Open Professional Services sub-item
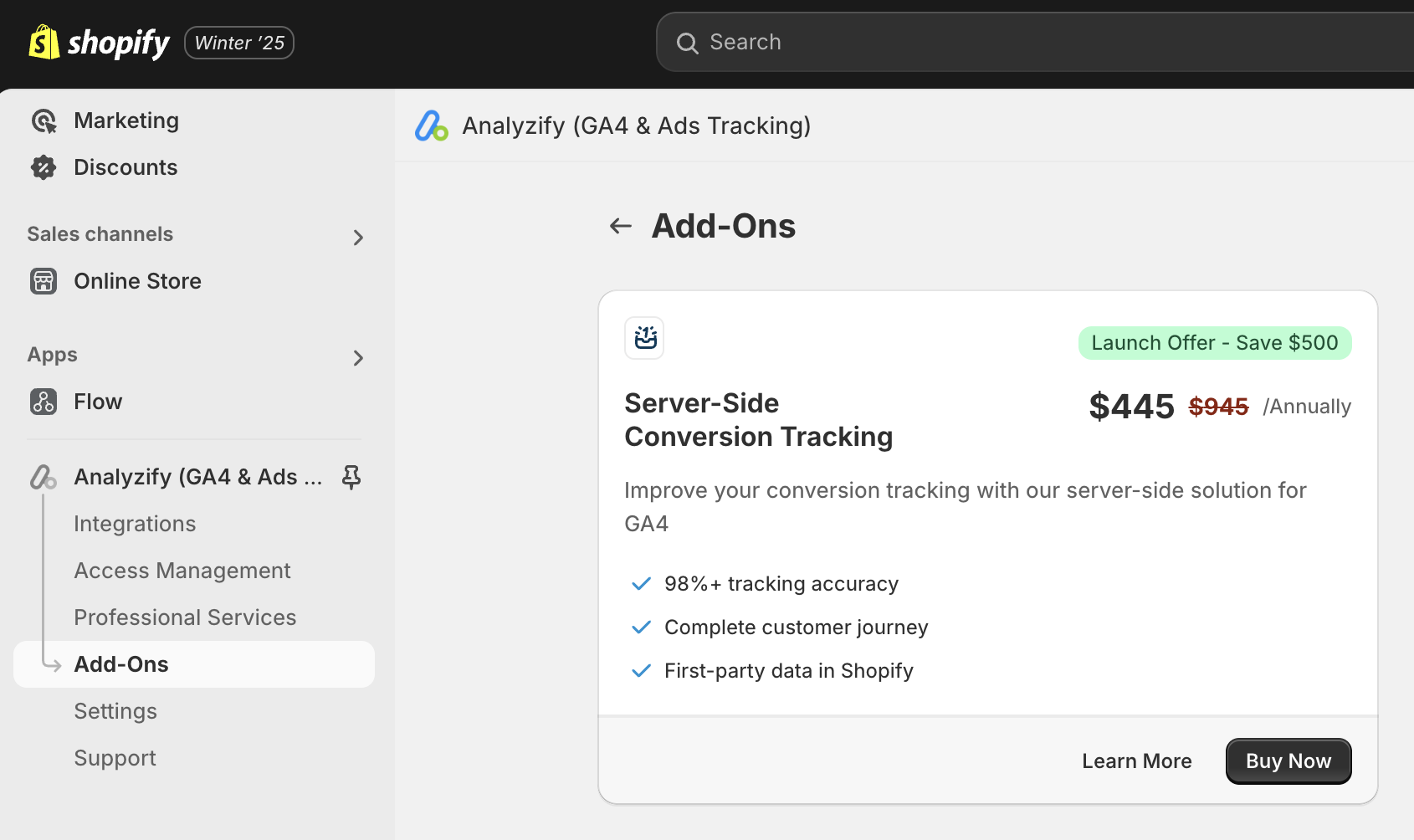The width and height of the screenshot is (1414, 840). (x=185, y=617)
